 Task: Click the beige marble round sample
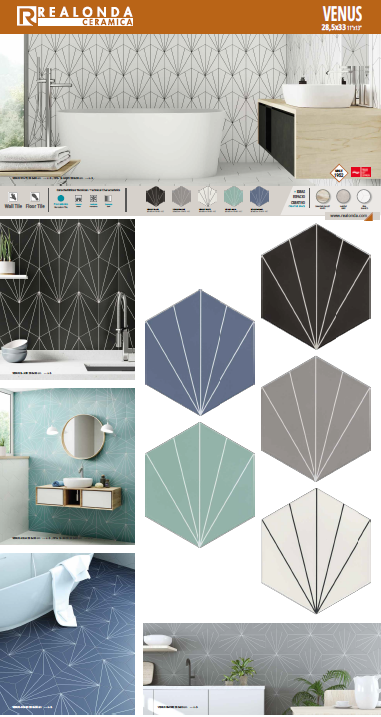pyautogui.click(x=323, y=196)
